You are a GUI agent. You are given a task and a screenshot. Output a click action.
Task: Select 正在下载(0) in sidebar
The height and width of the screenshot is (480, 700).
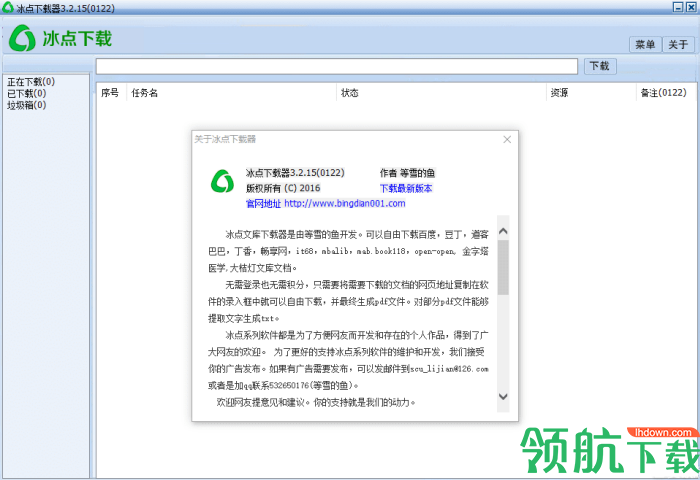(x=31, y=82)
